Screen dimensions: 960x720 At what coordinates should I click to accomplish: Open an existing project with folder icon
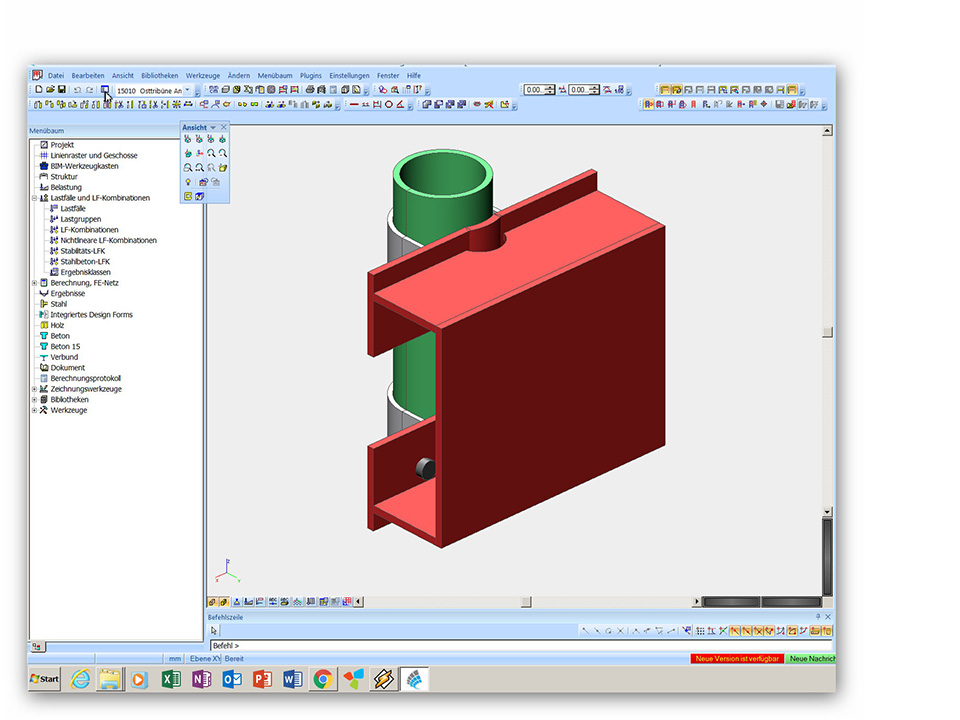49,90
